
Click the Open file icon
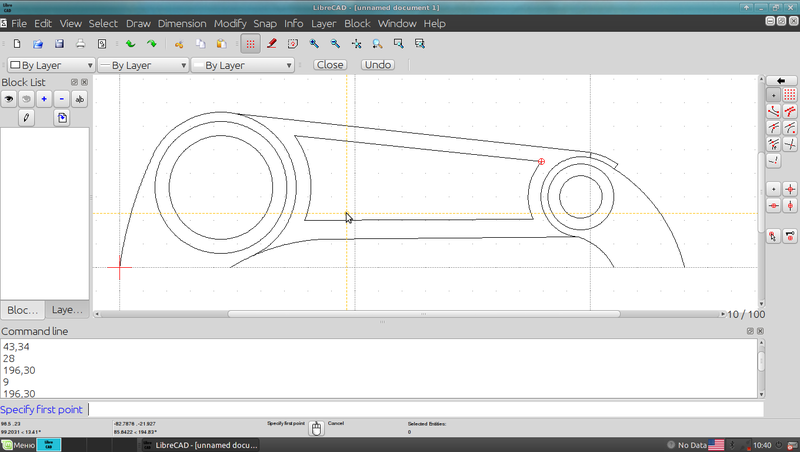coord(38,44)
